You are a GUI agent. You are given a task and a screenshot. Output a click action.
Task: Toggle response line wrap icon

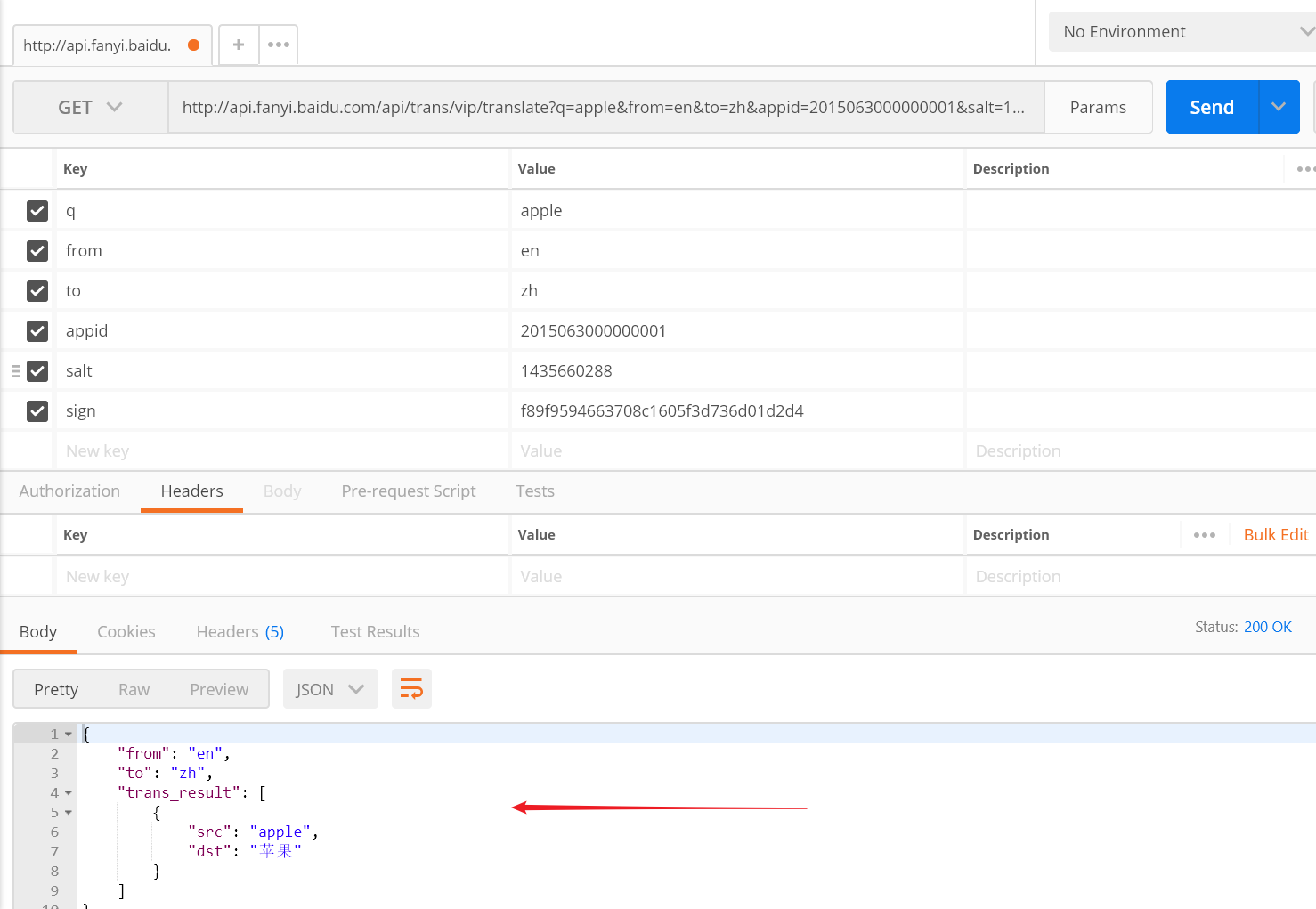click(x=411, y=689)
